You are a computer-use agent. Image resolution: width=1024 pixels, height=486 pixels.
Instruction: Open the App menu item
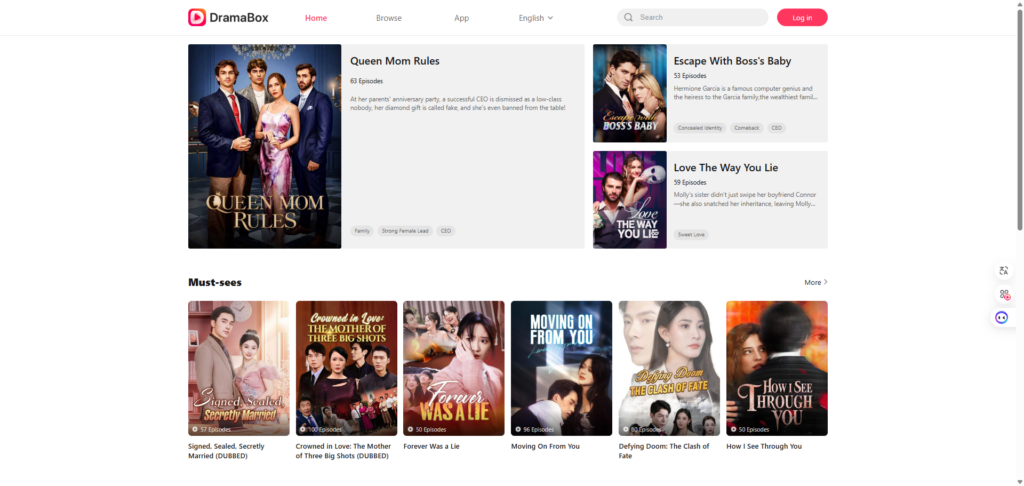(x=462, y=18)
